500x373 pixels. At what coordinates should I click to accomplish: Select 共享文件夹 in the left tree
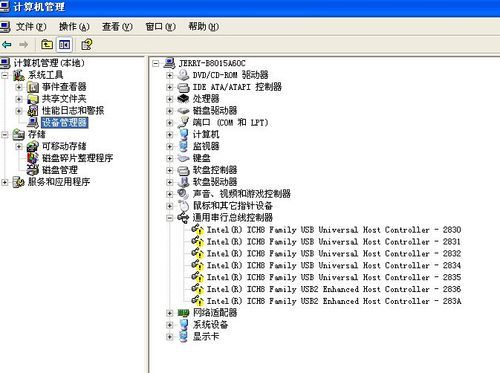(x=64, y=99)
